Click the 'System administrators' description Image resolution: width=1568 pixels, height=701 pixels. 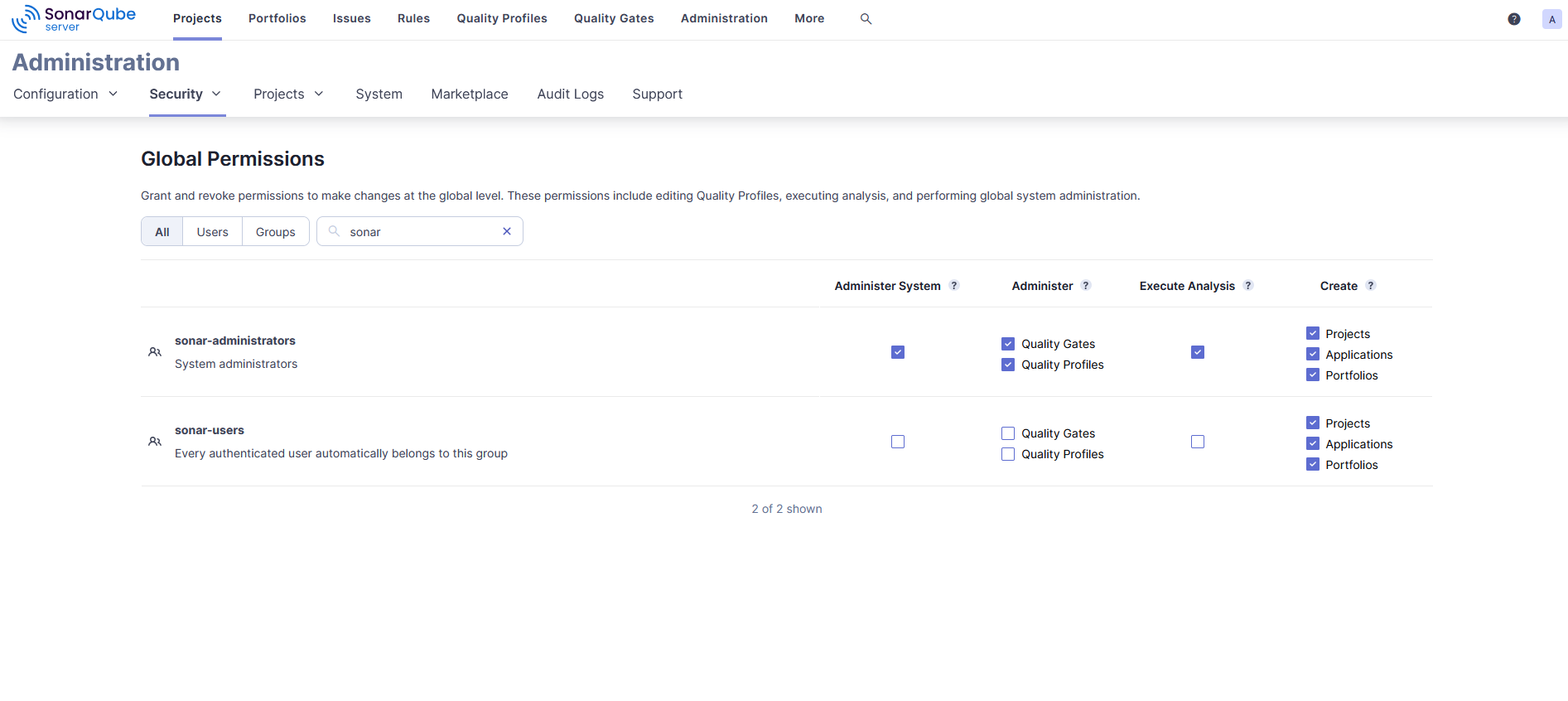coord(236,364)
